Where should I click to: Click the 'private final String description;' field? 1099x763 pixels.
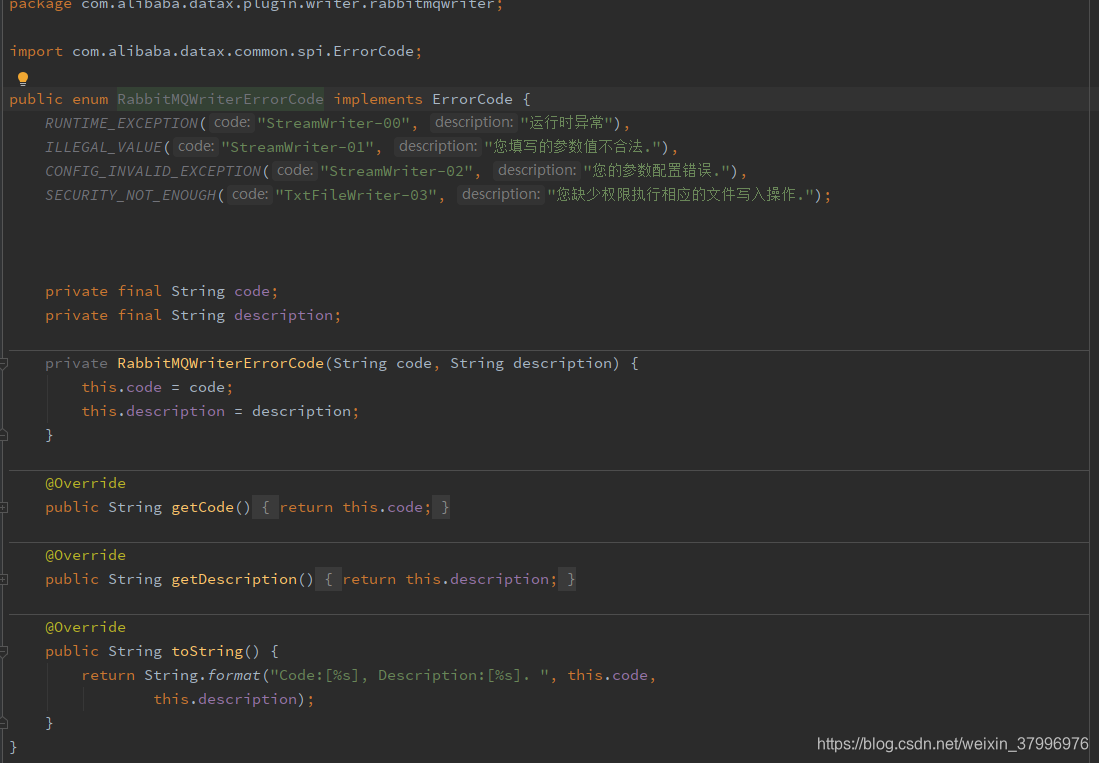point(193,315)
